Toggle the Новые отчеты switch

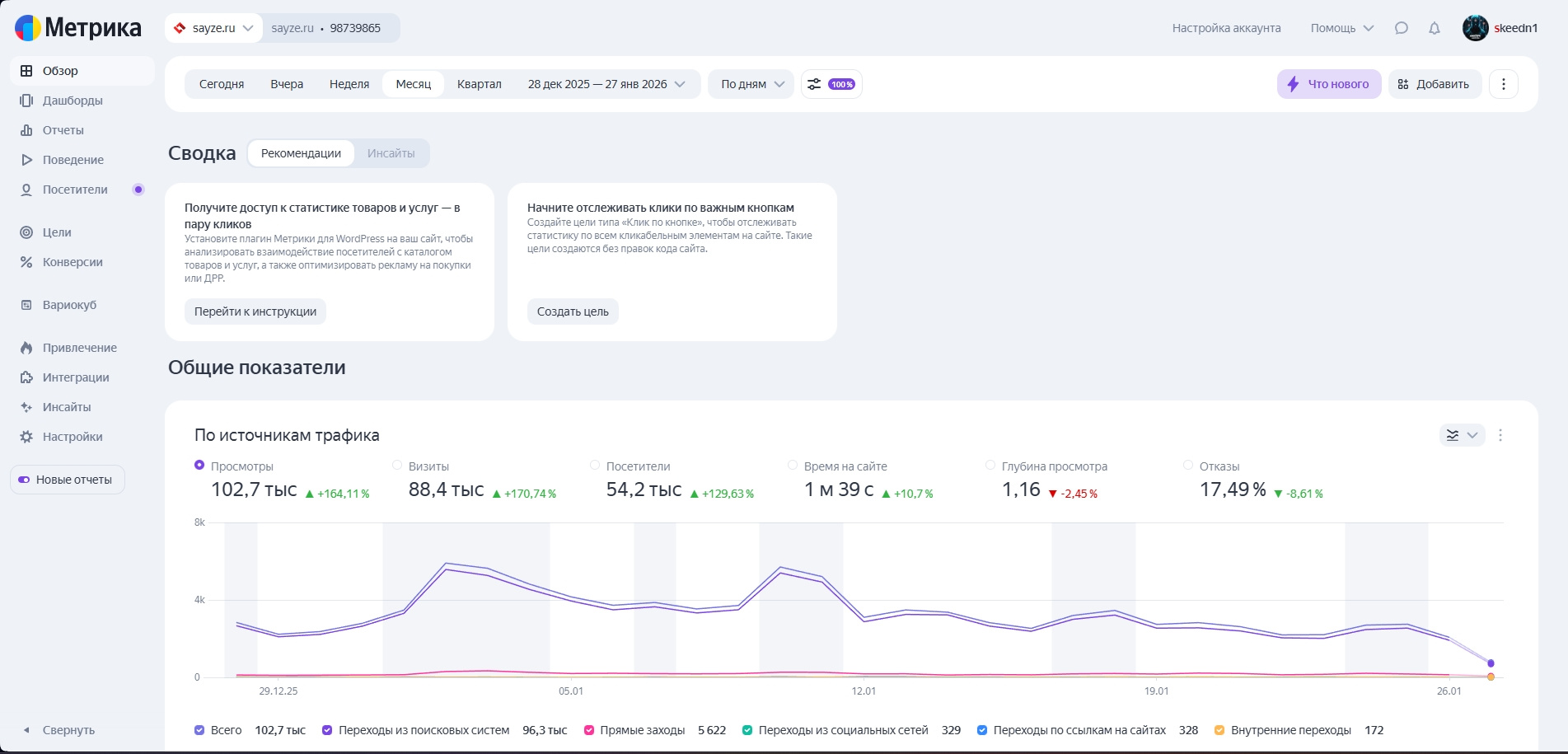[x=24, y=480]
